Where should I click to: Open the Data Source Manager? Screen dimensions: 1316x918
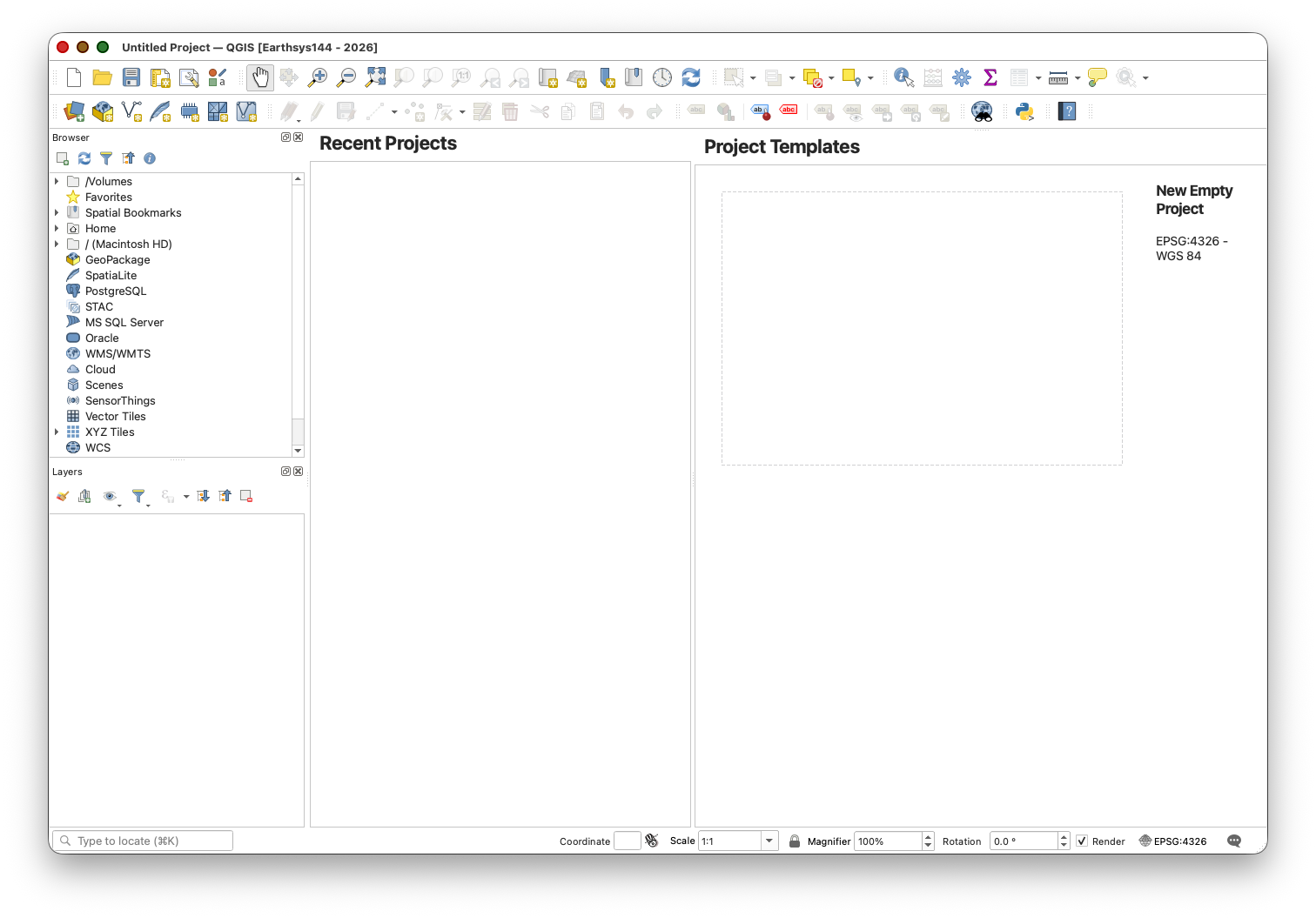tap(74, 111)
